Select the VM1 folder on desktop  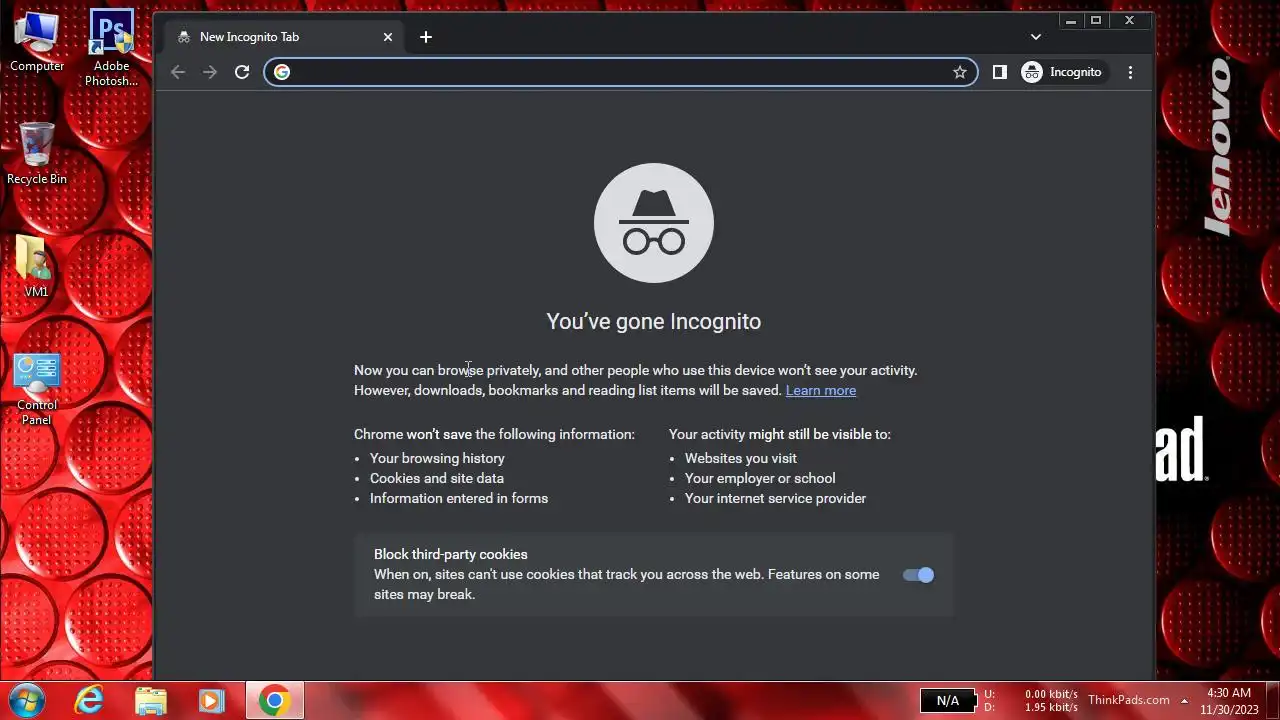(x=36, y=266)
